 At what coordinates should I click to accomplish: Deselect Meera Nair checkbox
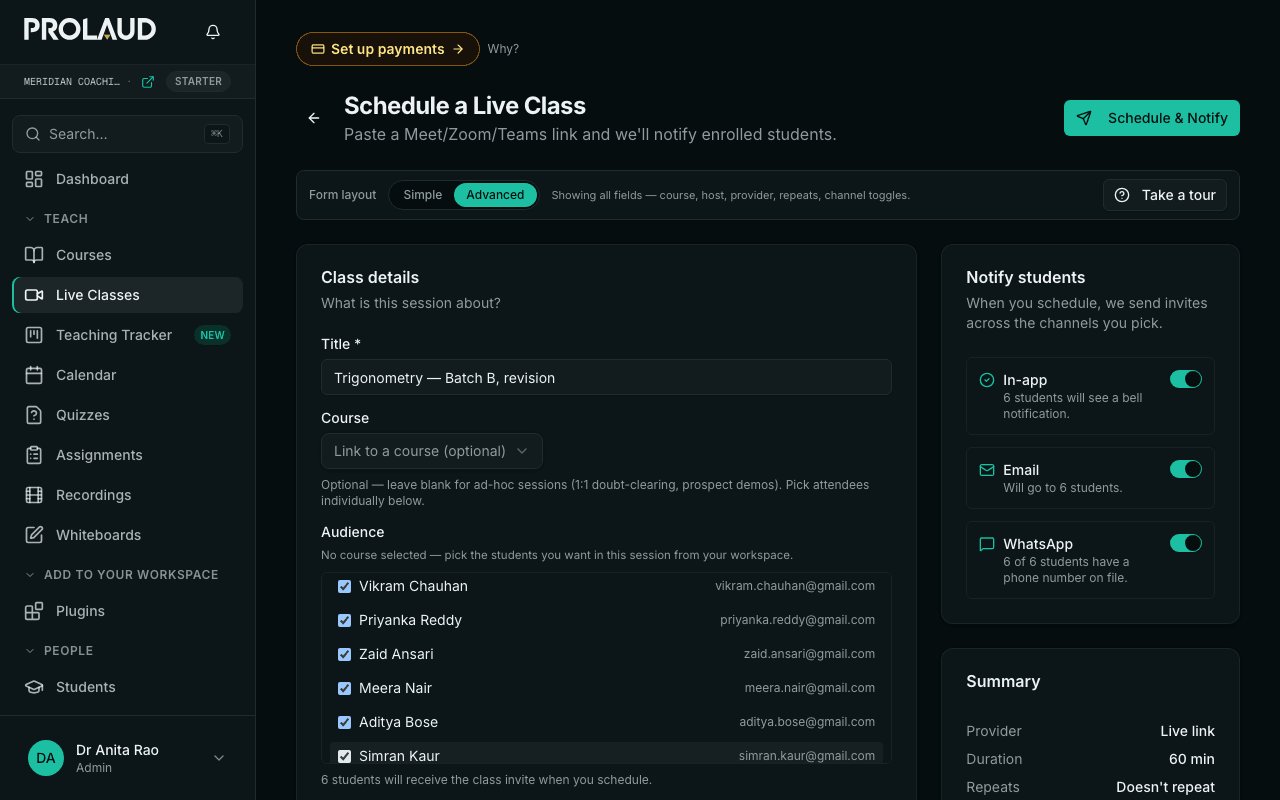click(x=345, y=689)
